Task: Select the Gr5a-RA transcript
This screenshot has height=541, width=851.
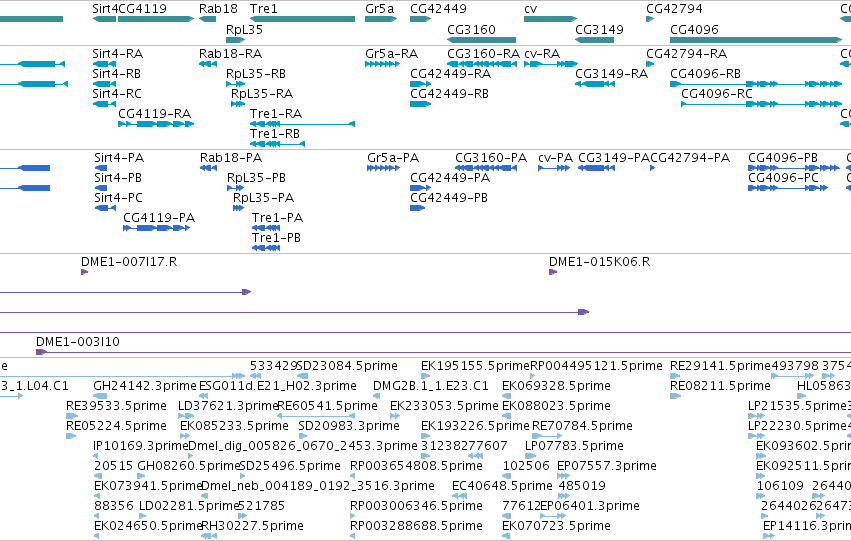Action: coord(382,64)
